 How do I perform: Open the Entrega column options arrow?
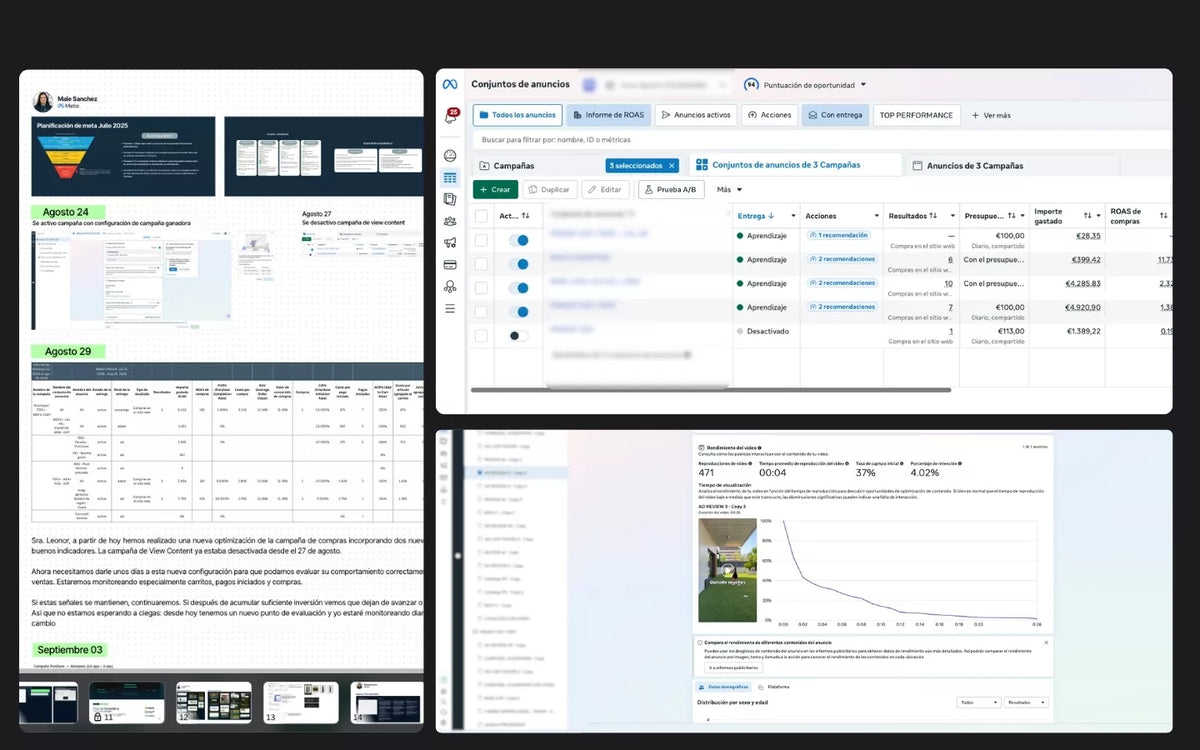pos(795,216)
